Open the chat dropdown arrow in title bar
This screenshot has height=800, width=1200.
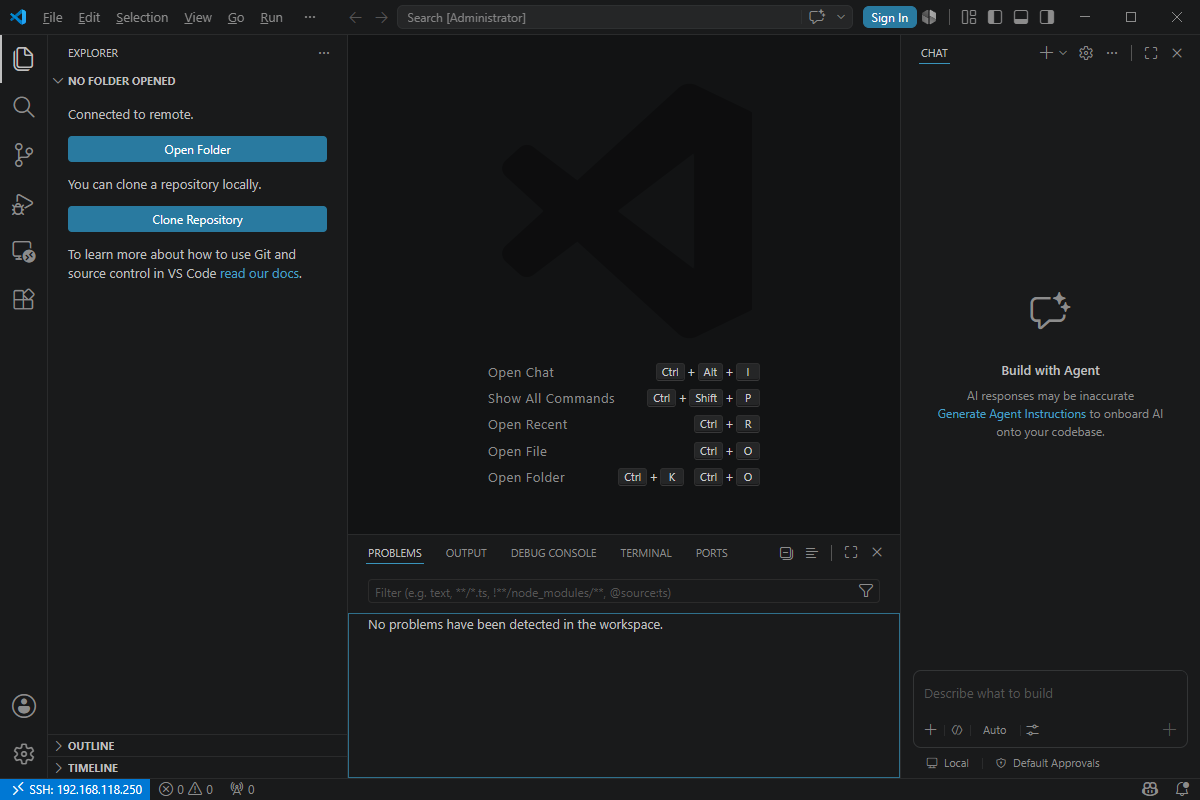[842, 17]
